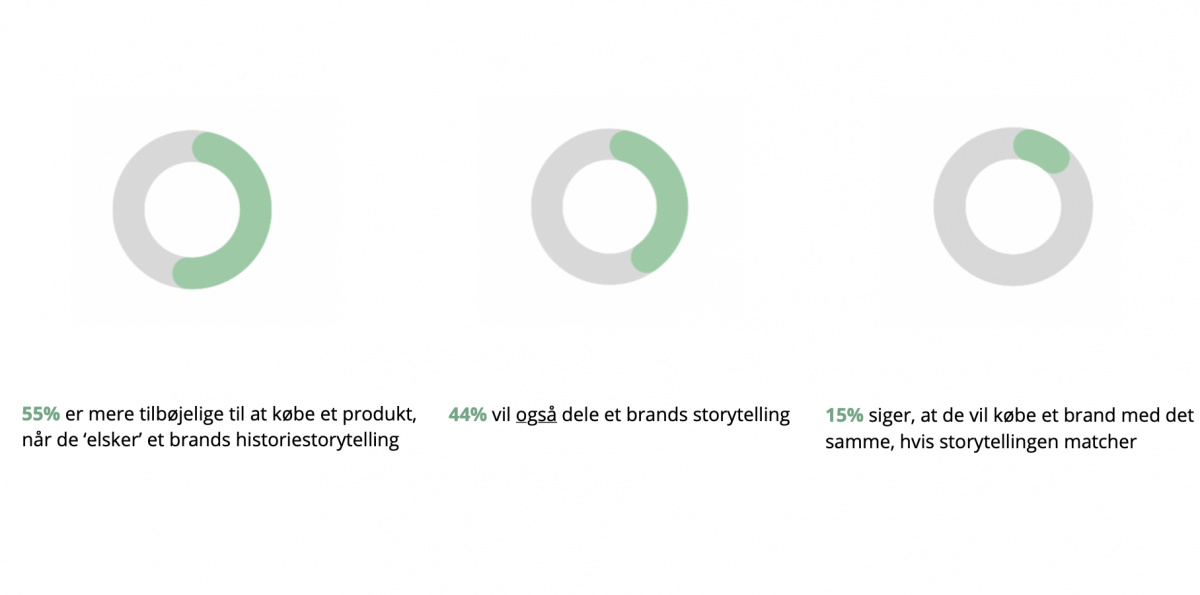Click the white center of the 15% donut
The width and height of the screenshot is (1200, 595).
[1013, 207]
